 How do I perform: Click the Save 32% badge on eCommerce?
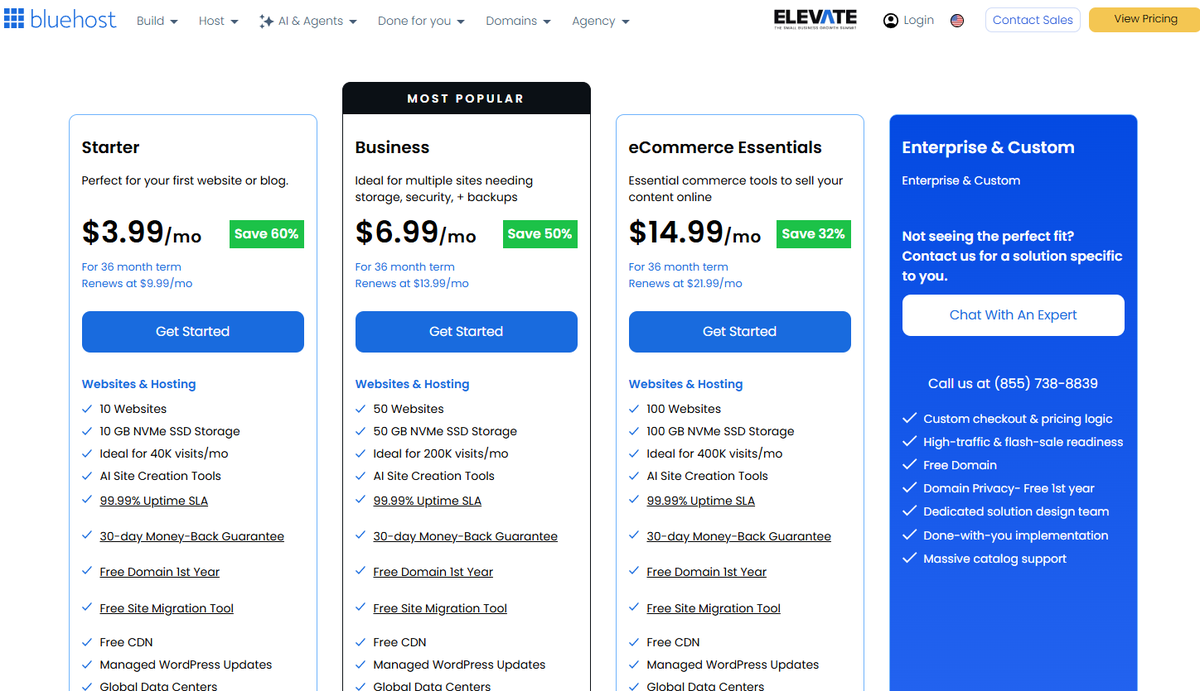pyautogui.click(x=814, y=234)
